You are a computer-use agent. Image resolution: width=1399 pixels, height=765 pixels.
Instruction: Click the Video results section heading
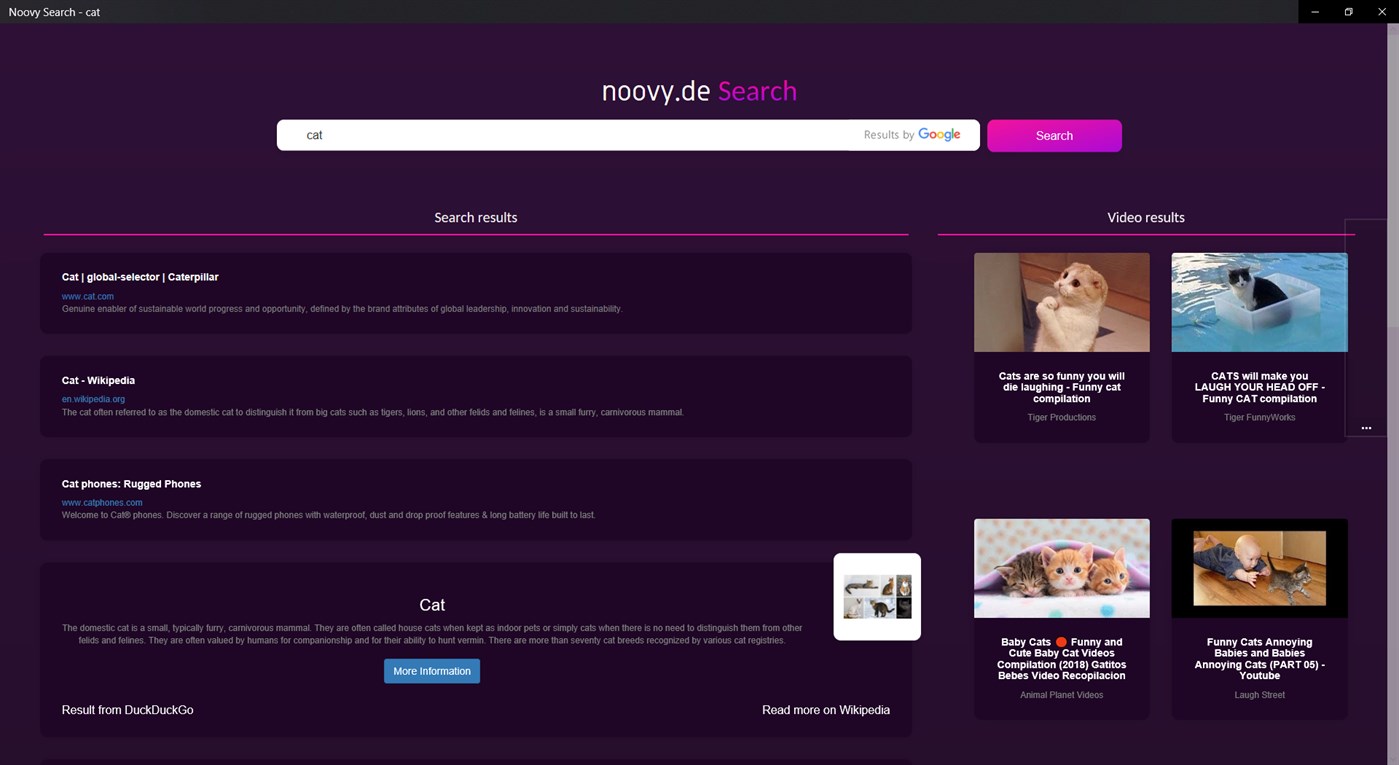1145,217
